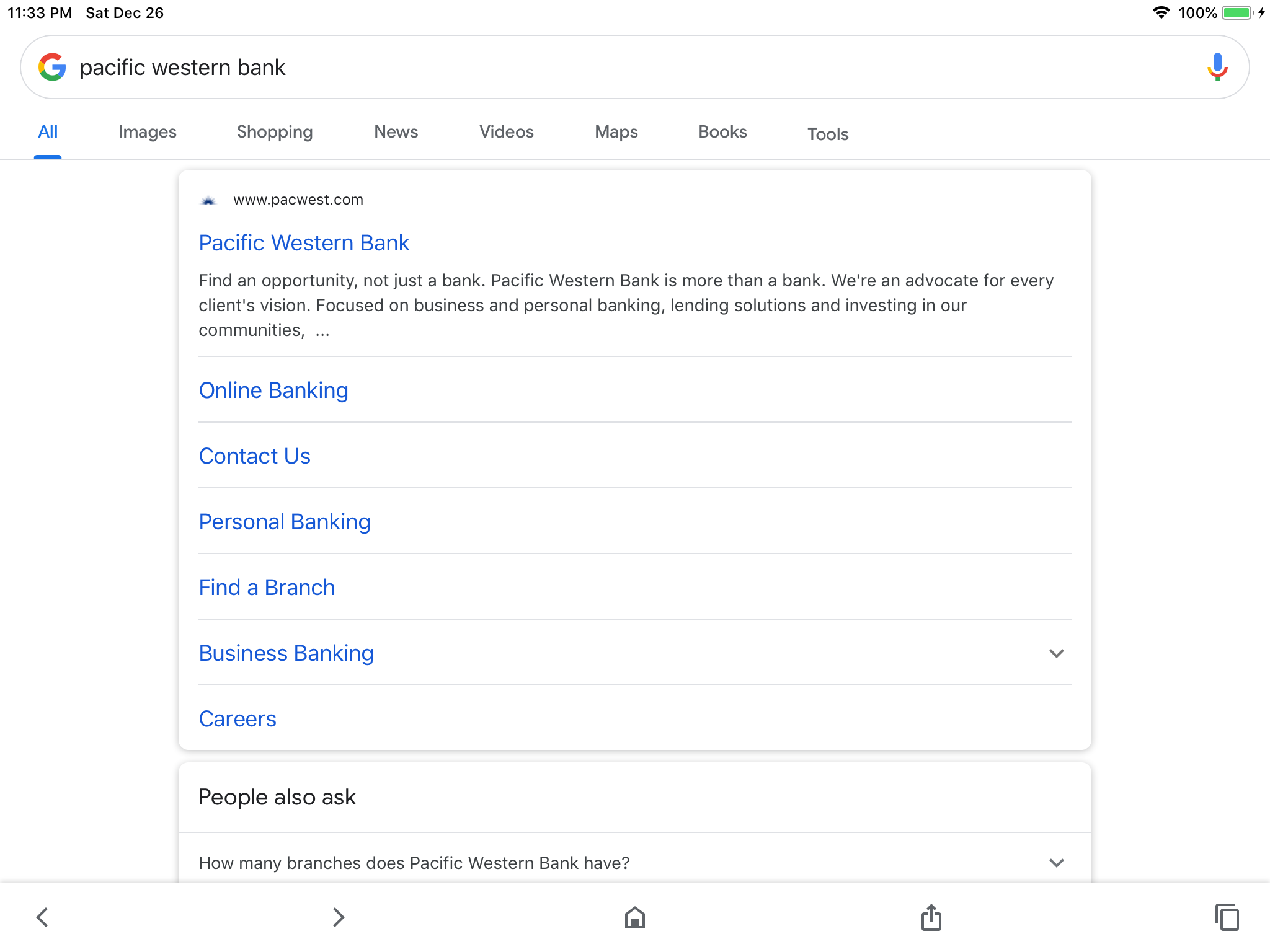Tap the 'People also ask' heading
The width and height of the screenshot is (1270, 952).
coord(277,797)
